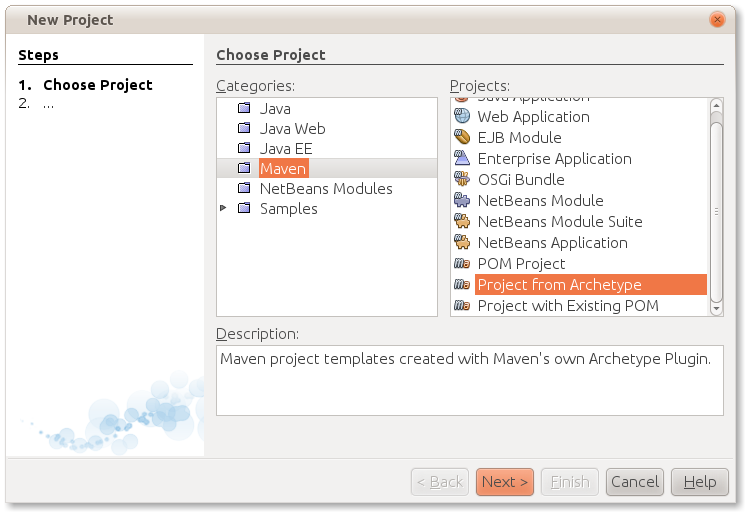The width and height of the screenshot is (745, 512).
Task: Click the NetBeans Module Suite icon
Action: (x=462, y=221)
